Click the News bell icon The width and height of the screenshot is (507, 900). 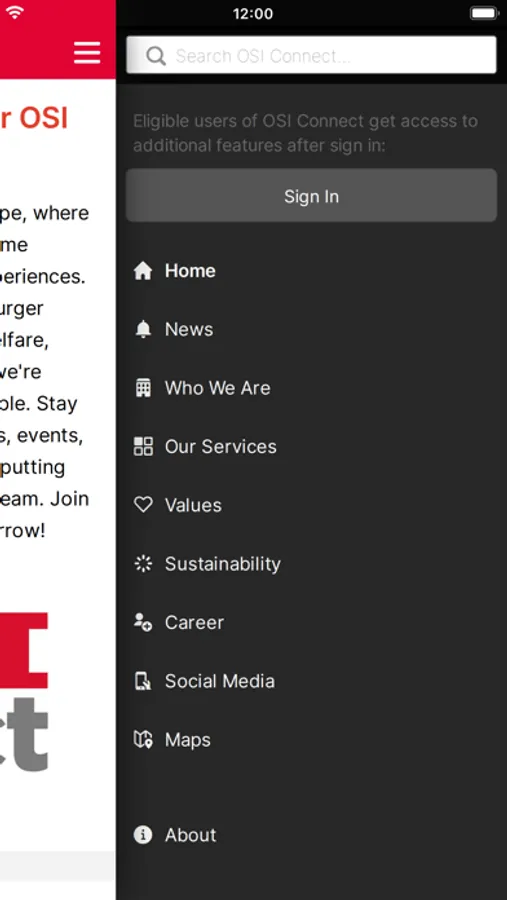pyautogui.click(x=143, y=329)
